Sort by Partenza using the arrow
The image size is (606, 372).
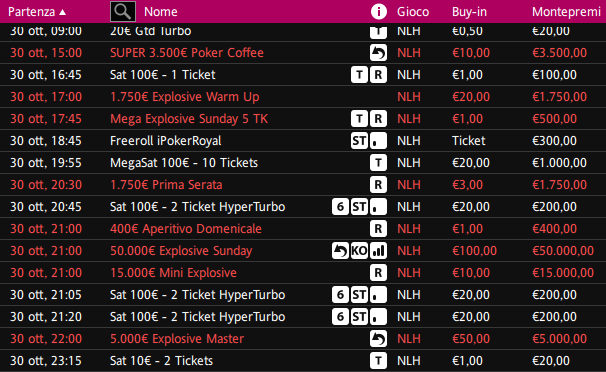[63, 12]
